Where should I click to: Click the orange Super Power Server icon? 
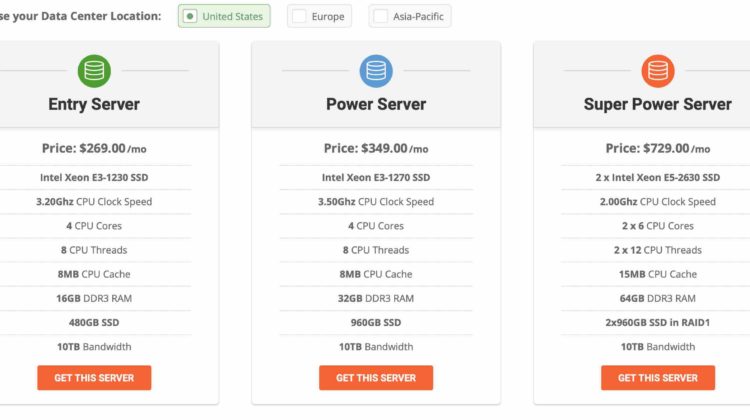658,71
